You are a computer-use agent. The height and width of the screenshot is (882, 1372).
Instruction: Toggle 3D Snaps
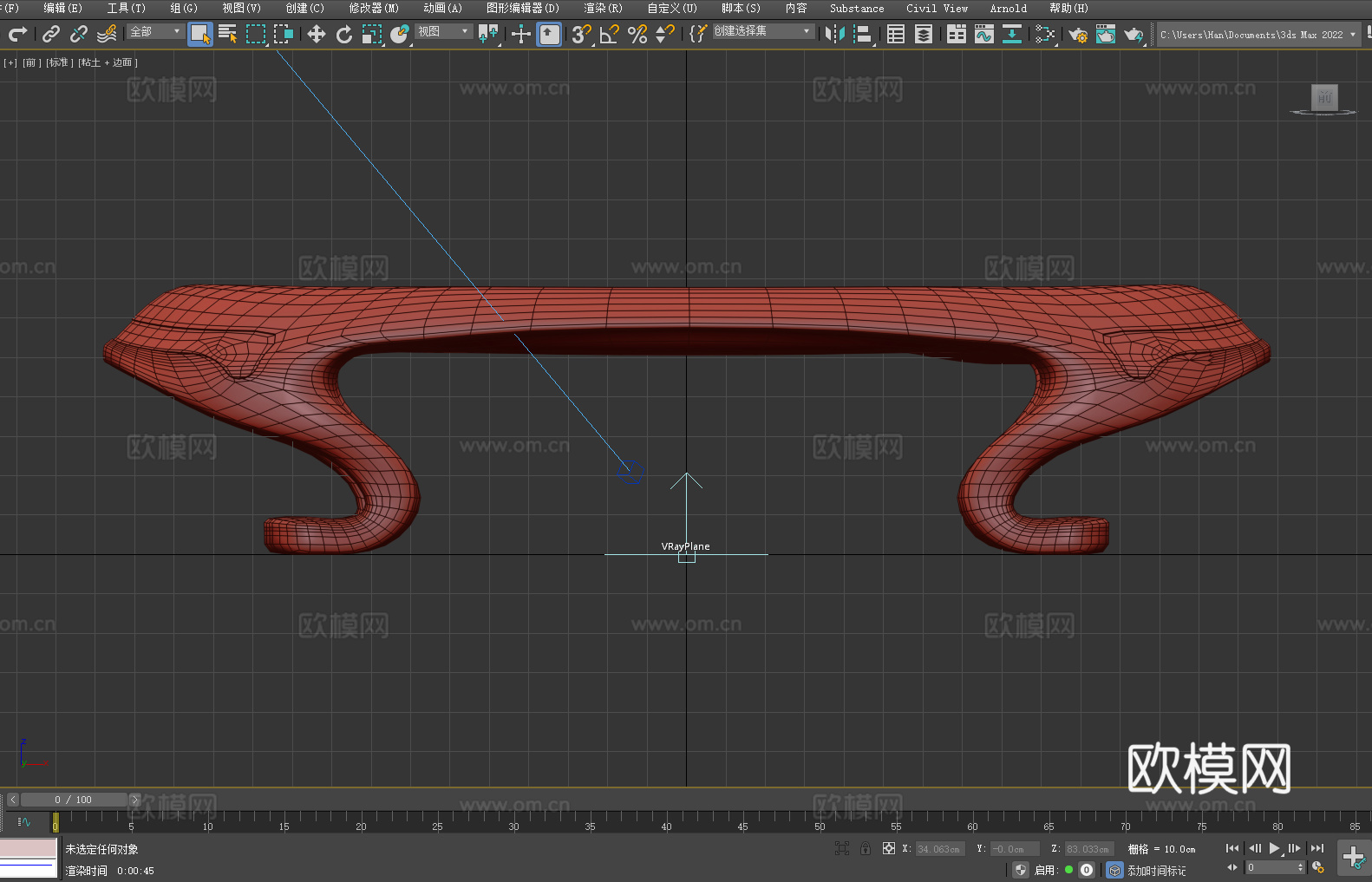coord(582,34)
